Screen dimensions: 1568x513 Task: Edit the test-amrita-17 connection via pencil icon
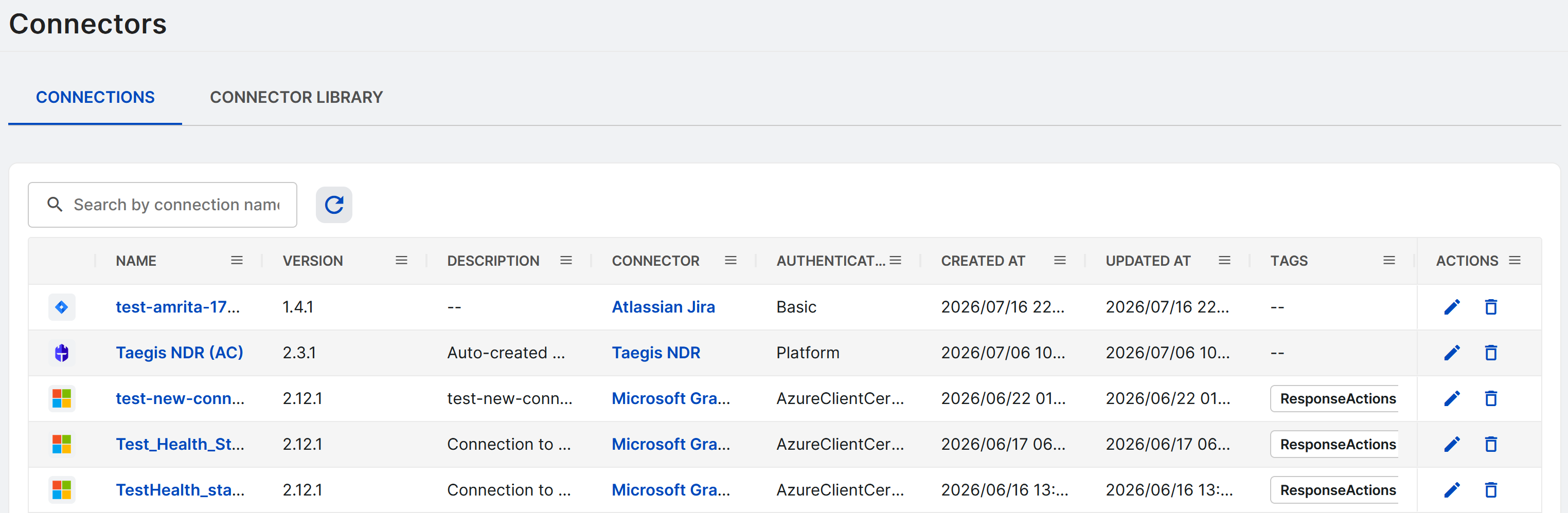(x=1452, y=307)
